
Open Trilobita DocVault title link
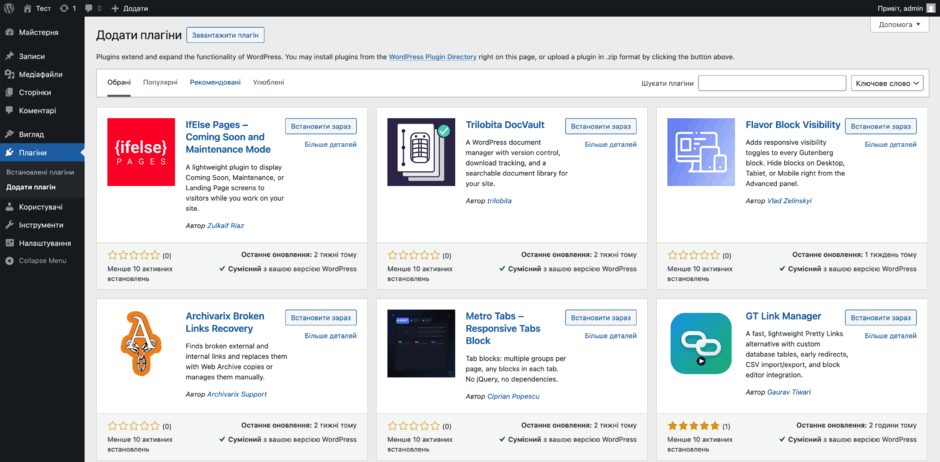[505, 125]
